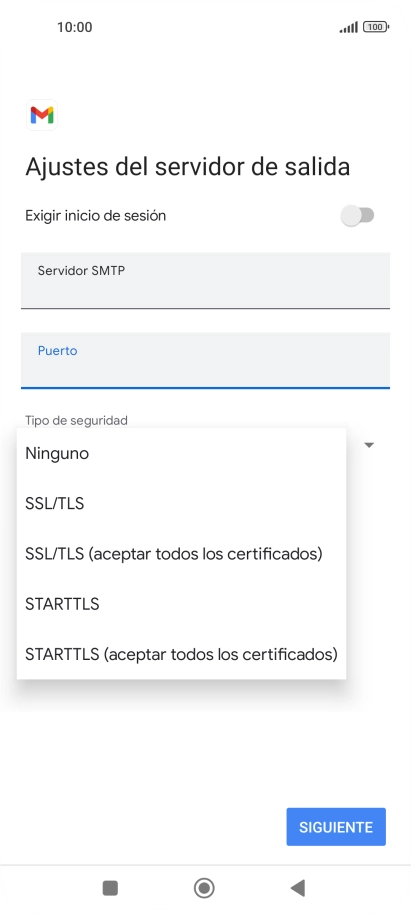This screenshot has width=411, height=914.
Task: Tap the clock in status bar
Action: point(75,27)
